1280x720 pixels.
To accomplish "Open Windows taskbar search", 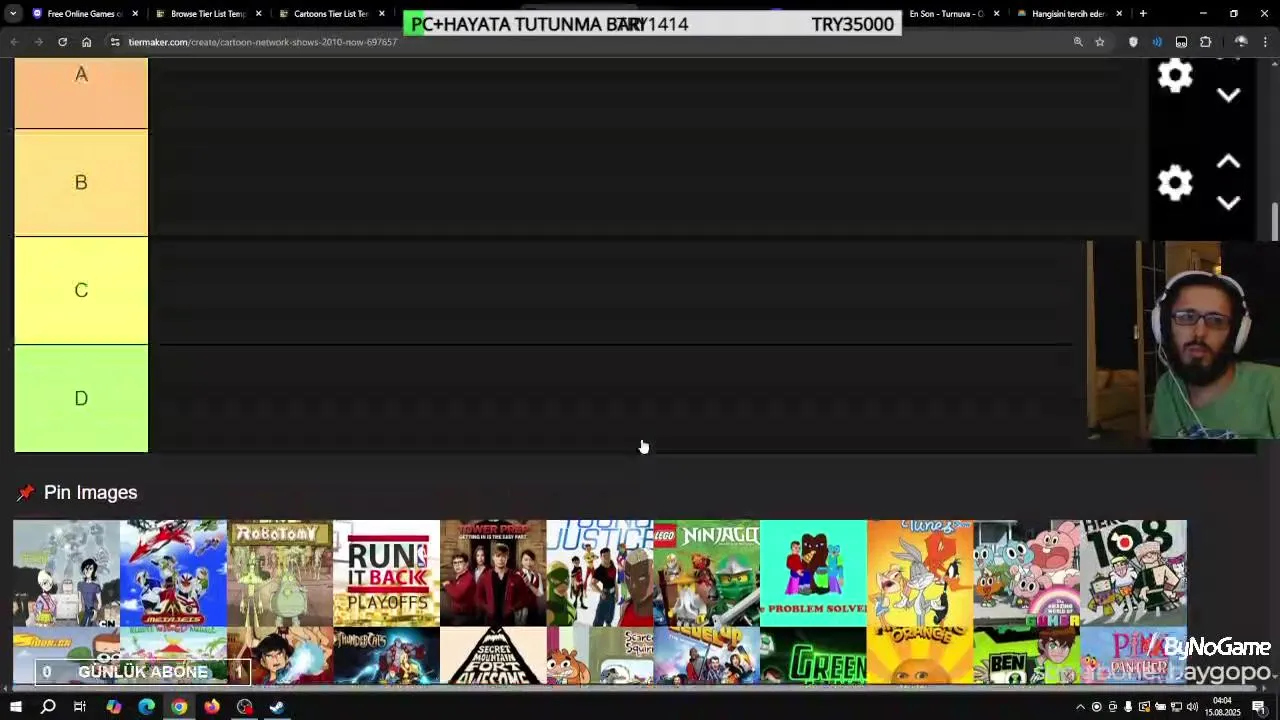I will point(48,707).
